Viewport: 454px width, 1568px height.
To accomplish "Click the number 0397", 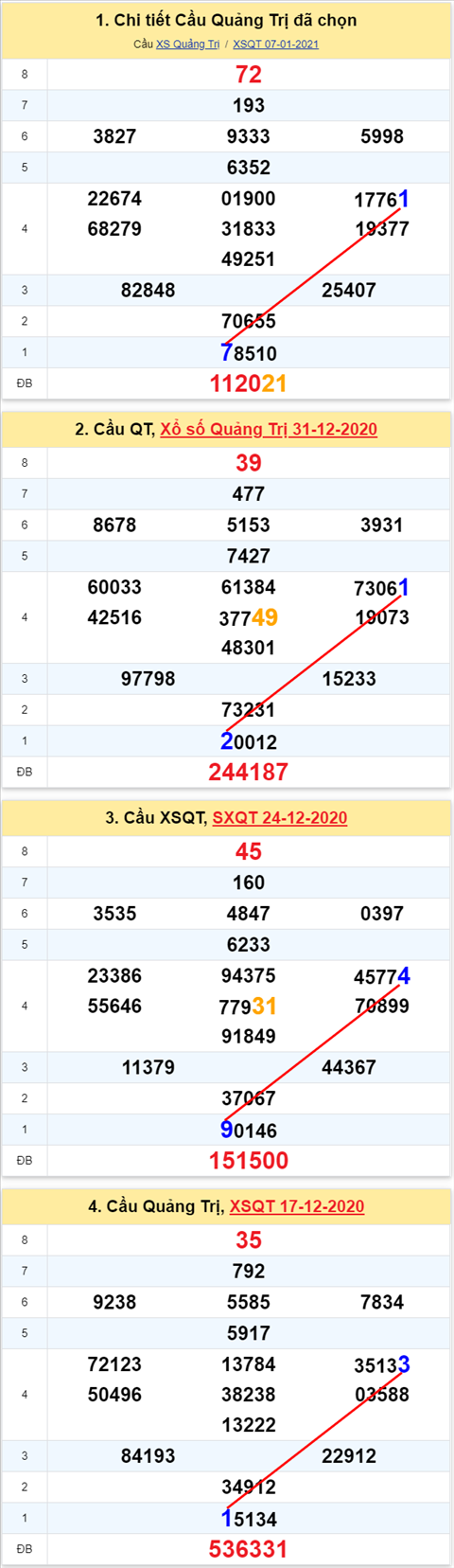I will pos(382,914).
